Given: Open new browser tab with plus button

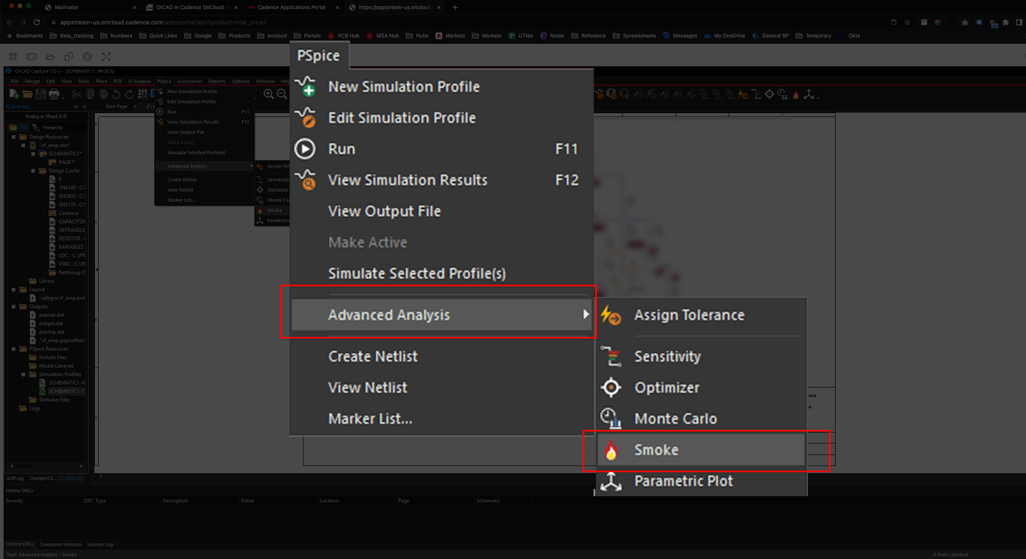Looking at the screenshot, I should point(455,7).
